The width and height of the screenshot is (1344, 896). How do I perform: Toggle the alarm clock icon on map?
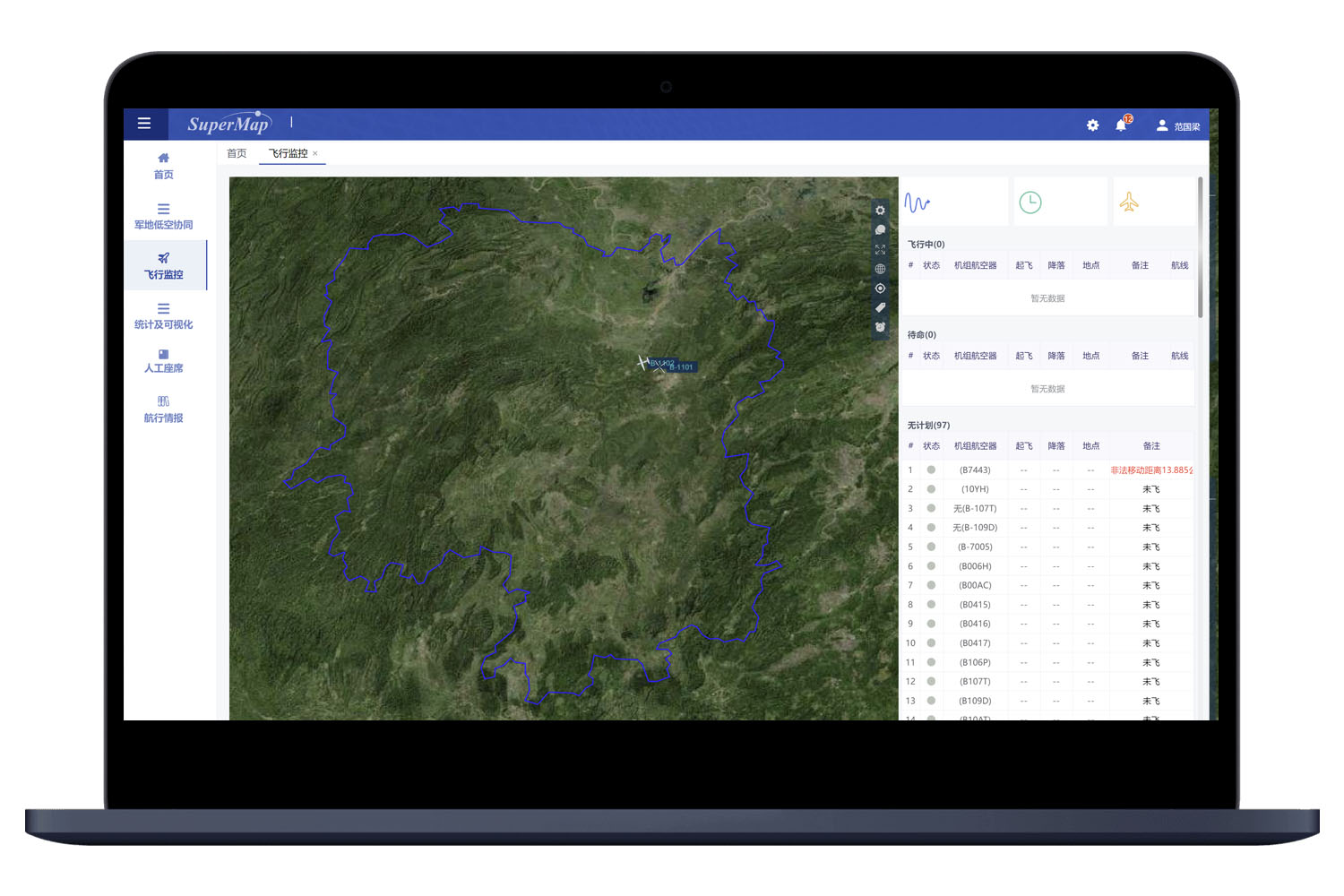(880, 327)
